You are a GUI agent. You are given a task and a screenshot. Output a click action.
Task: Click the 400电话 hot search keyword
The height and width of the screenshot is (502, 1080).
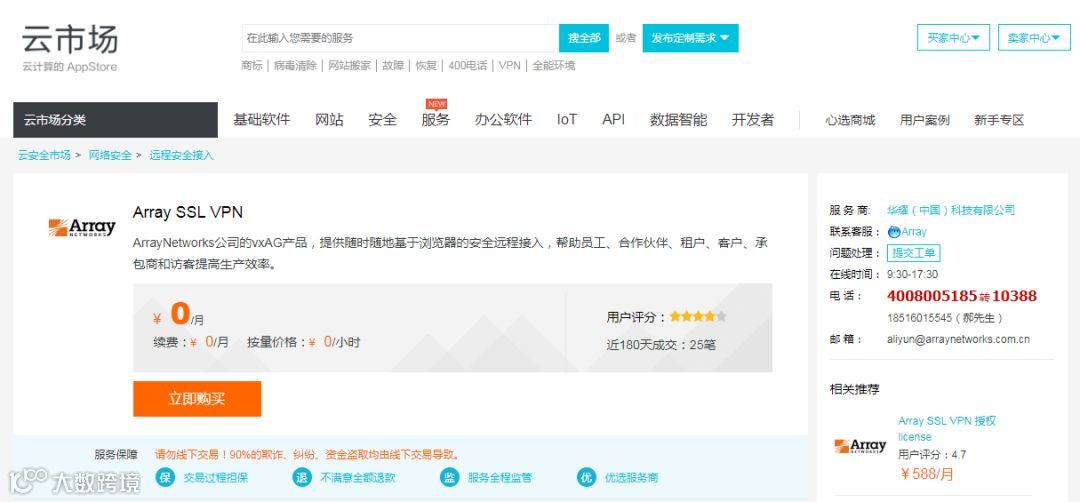(x=468, y=65)
